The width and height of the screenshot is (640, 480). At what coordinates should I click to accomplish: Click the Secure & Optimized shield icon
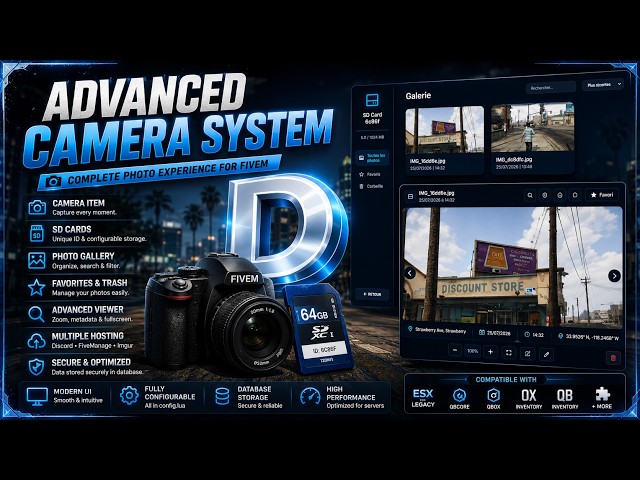36,367
